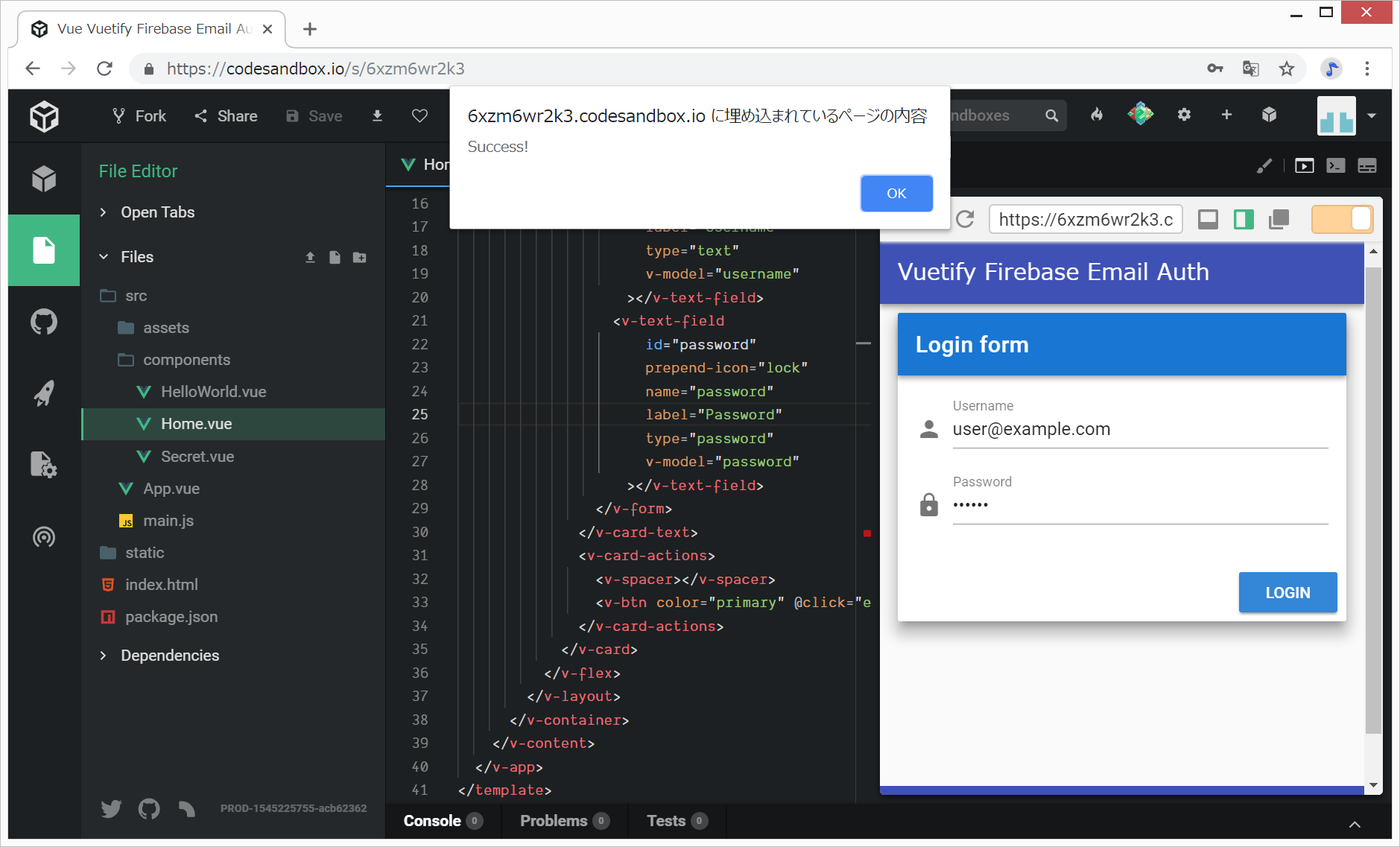This screenshot has height=847, width=1400.
Task: Open the Configuration Files sidebar panel
Action: [44, 465]
